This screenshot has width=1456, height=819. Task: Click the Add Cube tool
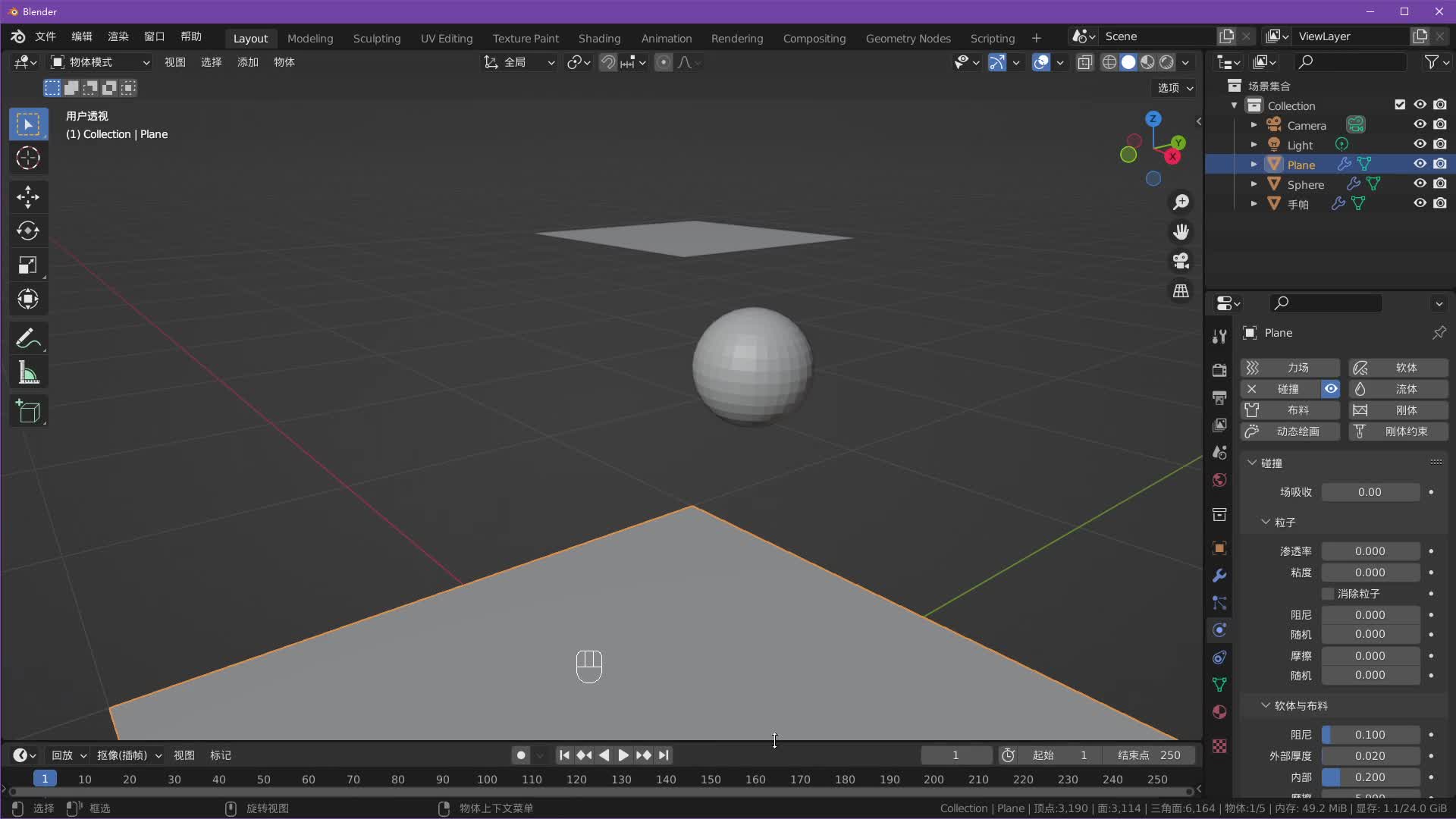[x=28, y=412]
